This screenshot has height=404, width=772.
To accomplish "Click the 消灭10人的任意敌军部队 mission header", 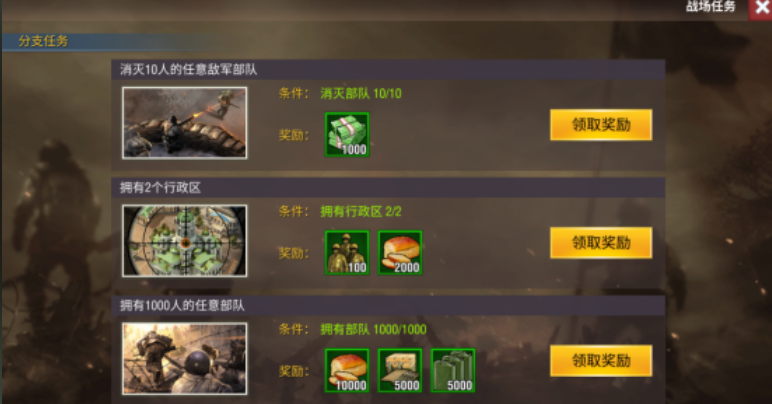I will pos(388,69).
